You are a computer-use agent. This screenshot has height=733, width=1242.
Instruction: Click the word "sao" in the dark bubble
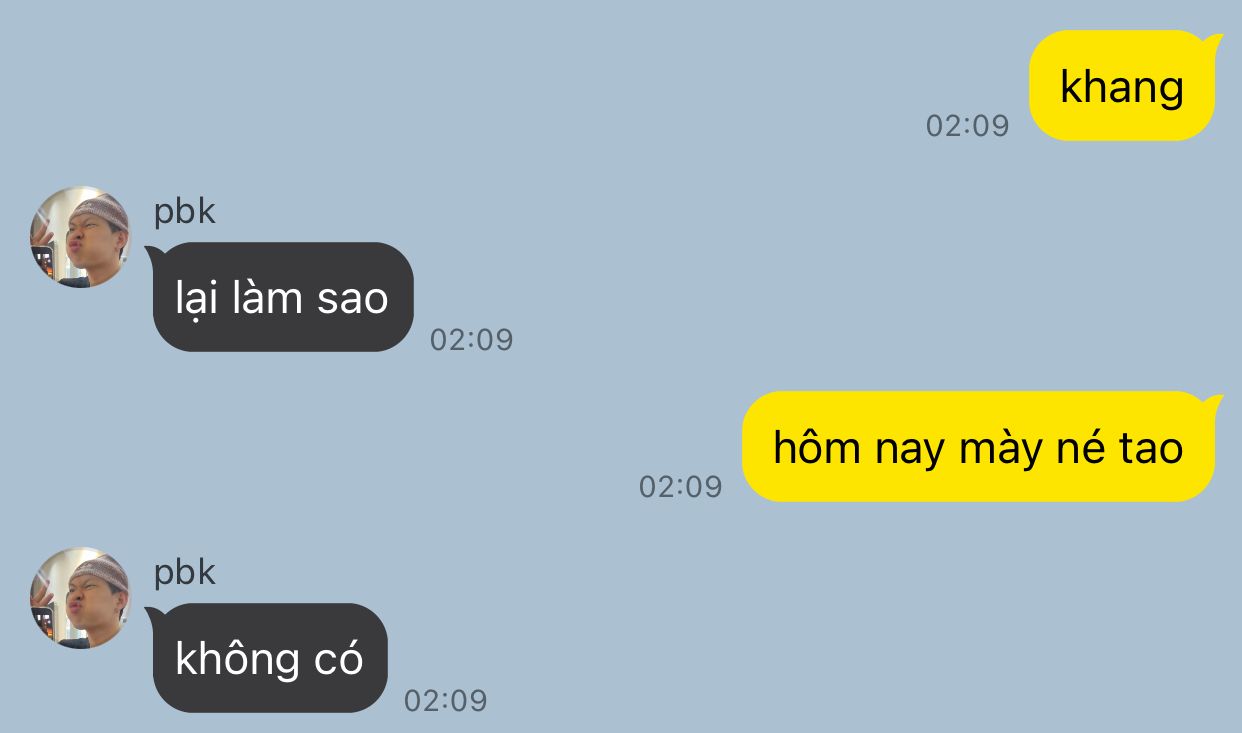point(353,299)
